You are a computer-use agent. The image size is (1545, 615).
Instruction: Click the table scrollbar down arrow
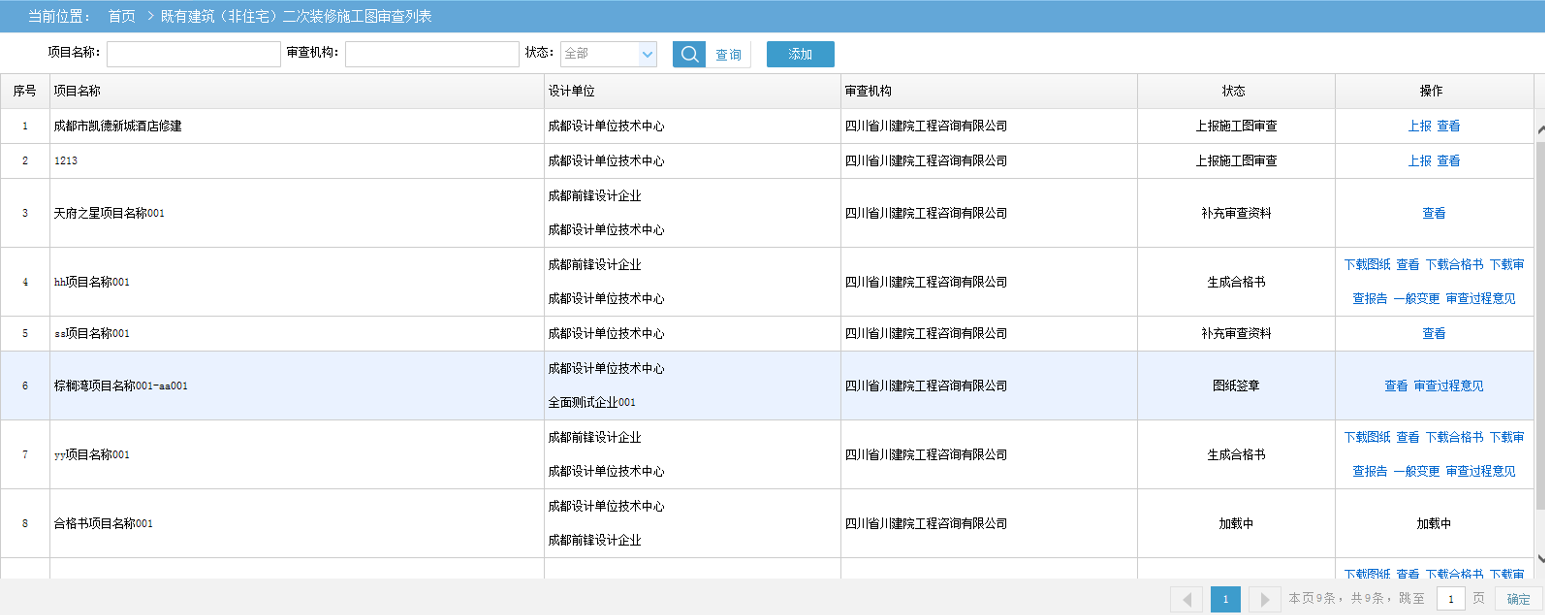tap(1539, 559)
